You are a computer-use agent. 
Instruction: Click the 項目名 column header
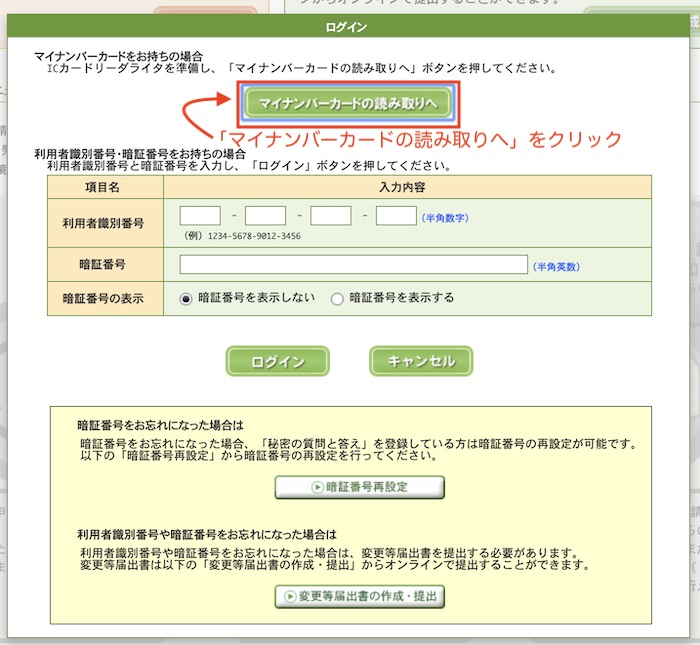103,187
